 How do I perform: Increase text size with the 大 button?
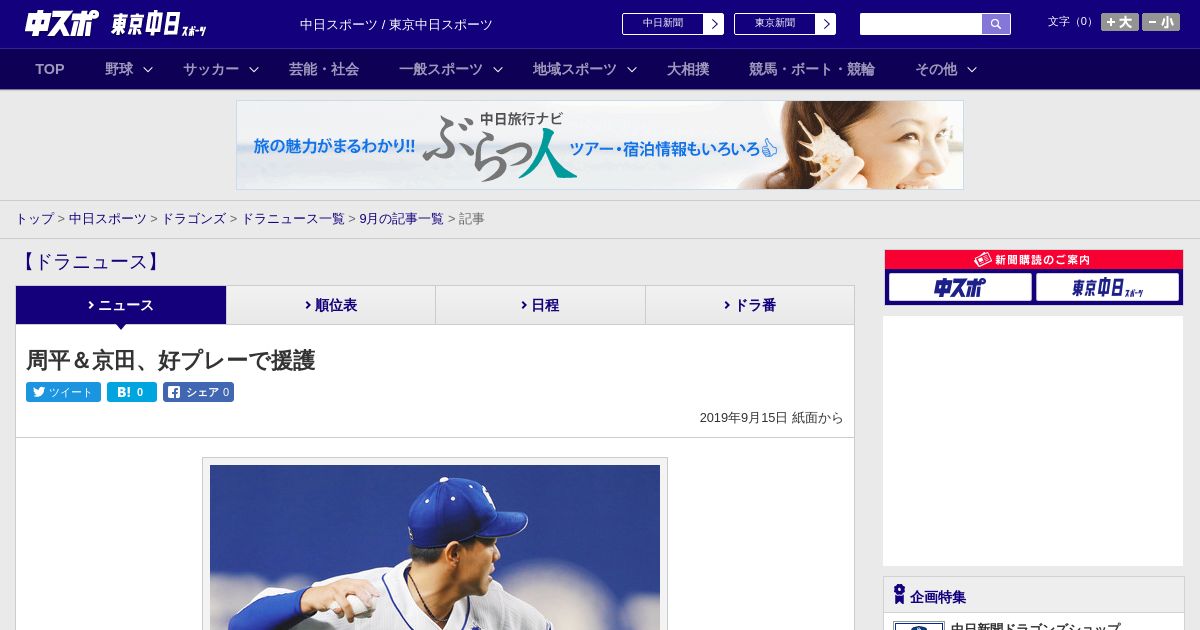click(x=1119, y=22)
